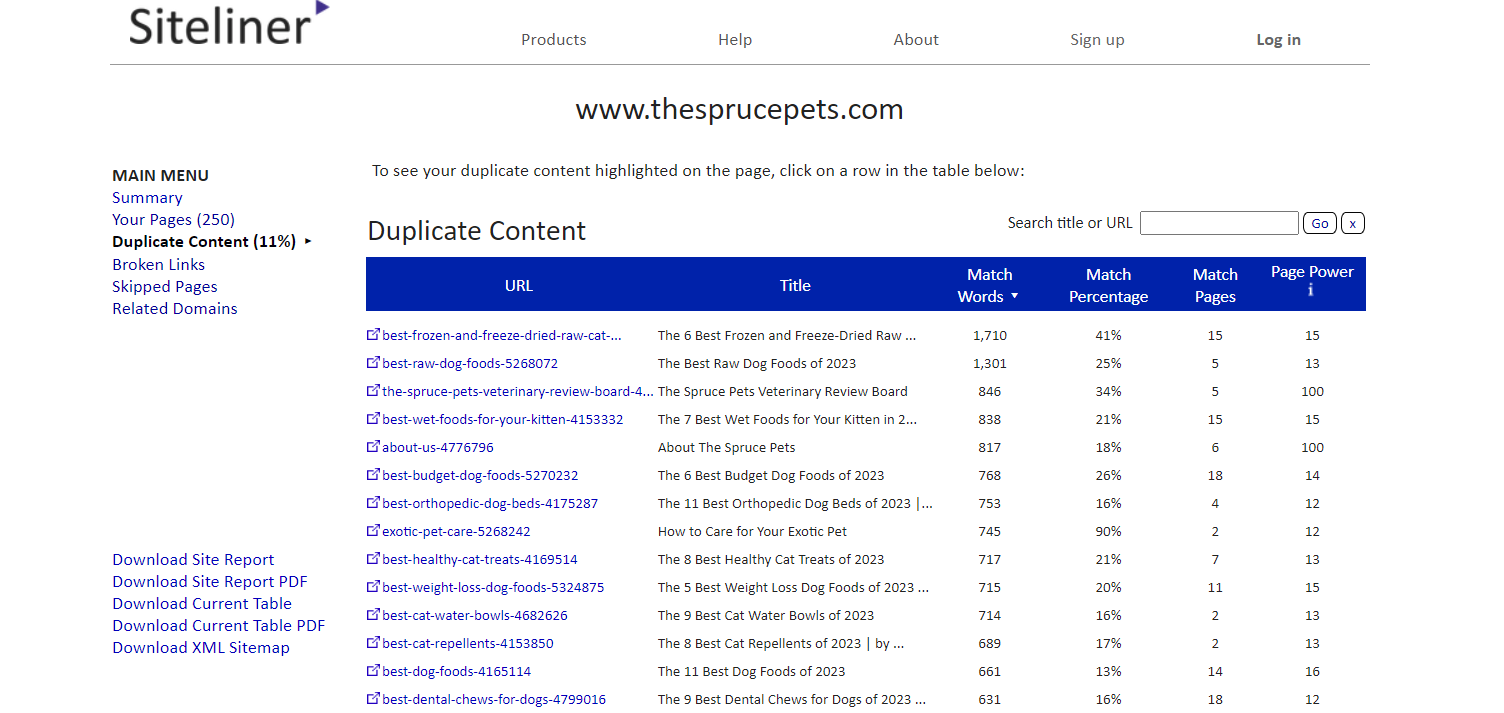1504x713 pixels.
Task: Download XML Sitemap
Action: pos(201,648)
